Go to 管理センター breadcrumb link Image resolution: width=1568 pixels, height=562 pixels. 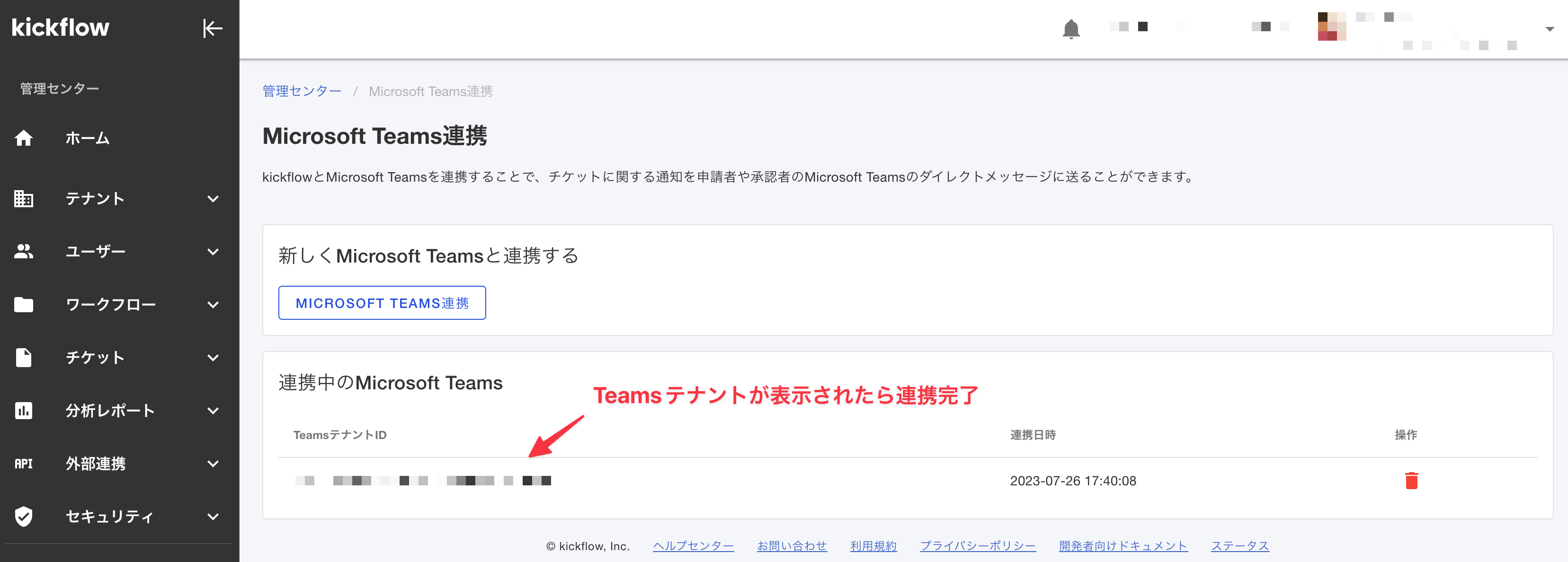(x=302, y=91)
